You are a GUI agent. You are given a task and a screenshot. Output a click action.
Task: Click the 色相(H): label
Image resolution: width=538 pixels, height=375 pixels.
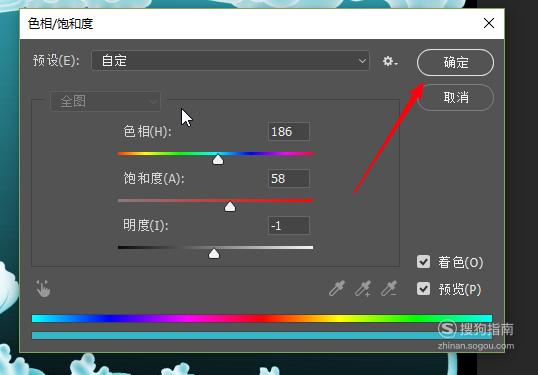(147, 131)
